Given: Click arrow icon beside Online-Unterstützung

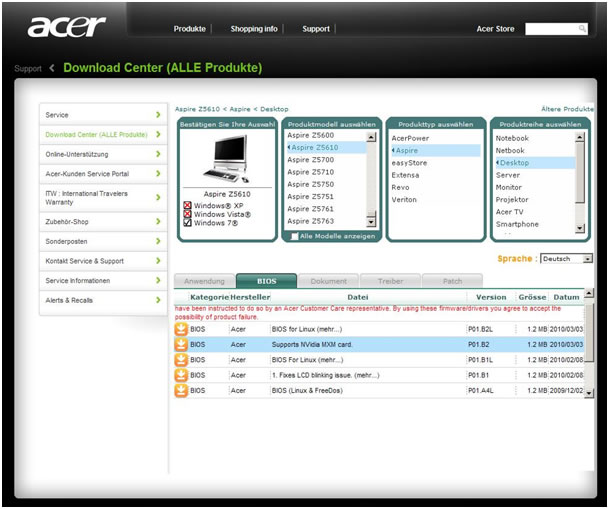Looking at the screenshot, I should (x=158, y=154).
